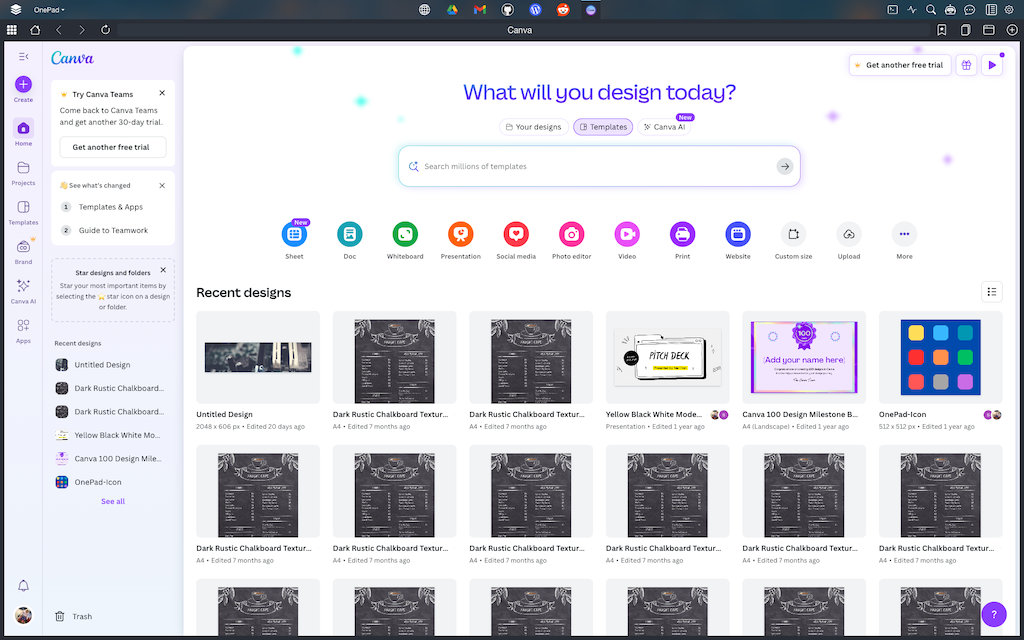Image resolution: width=1024 pixels, height=640 pixels.
Task: Open Apps in the left sidebar
Action: click(23, 325)
